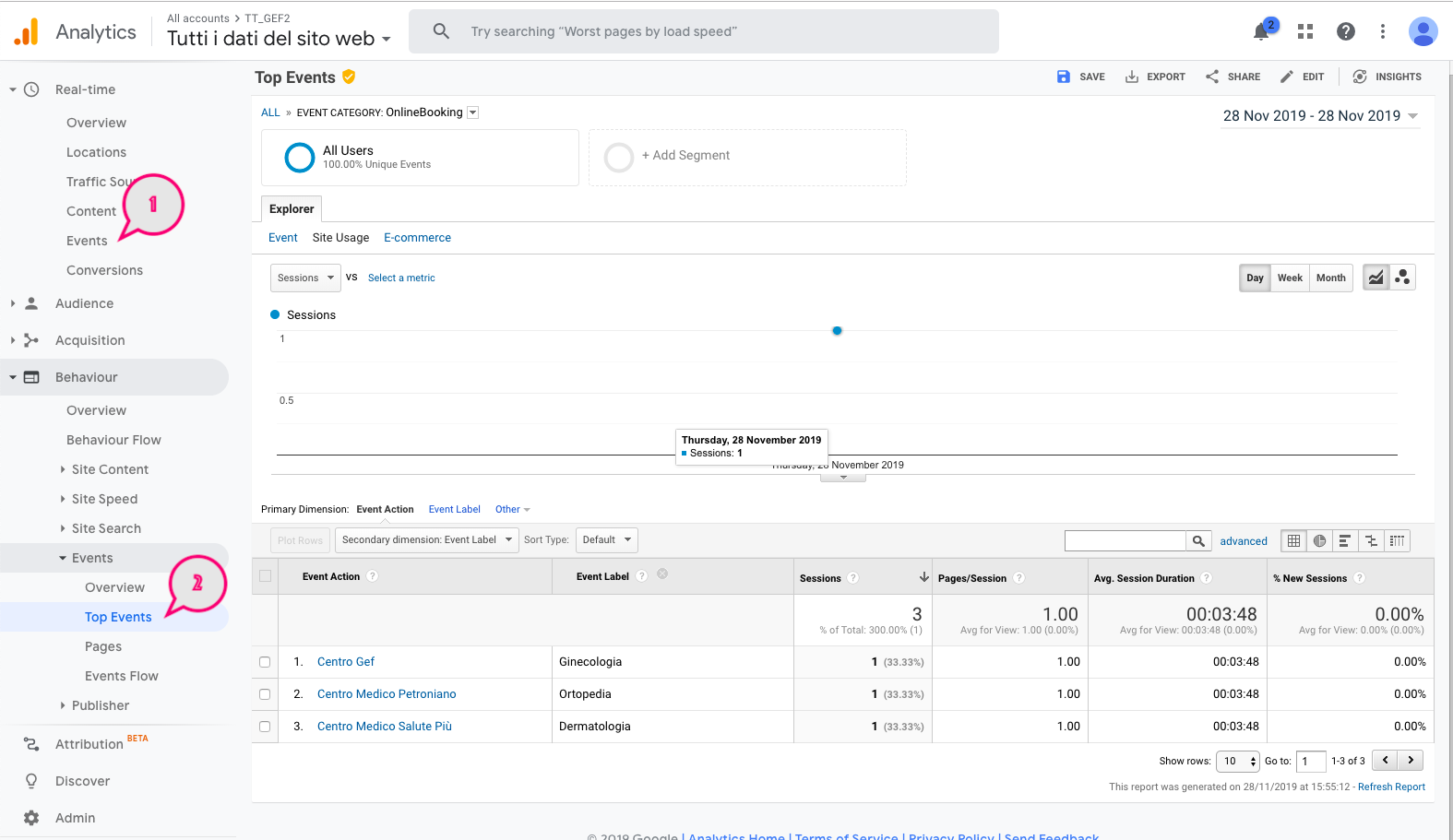Switch to the E-commerce tab
The height and width of the screenshot is (840, 1453).
(417, 238)
